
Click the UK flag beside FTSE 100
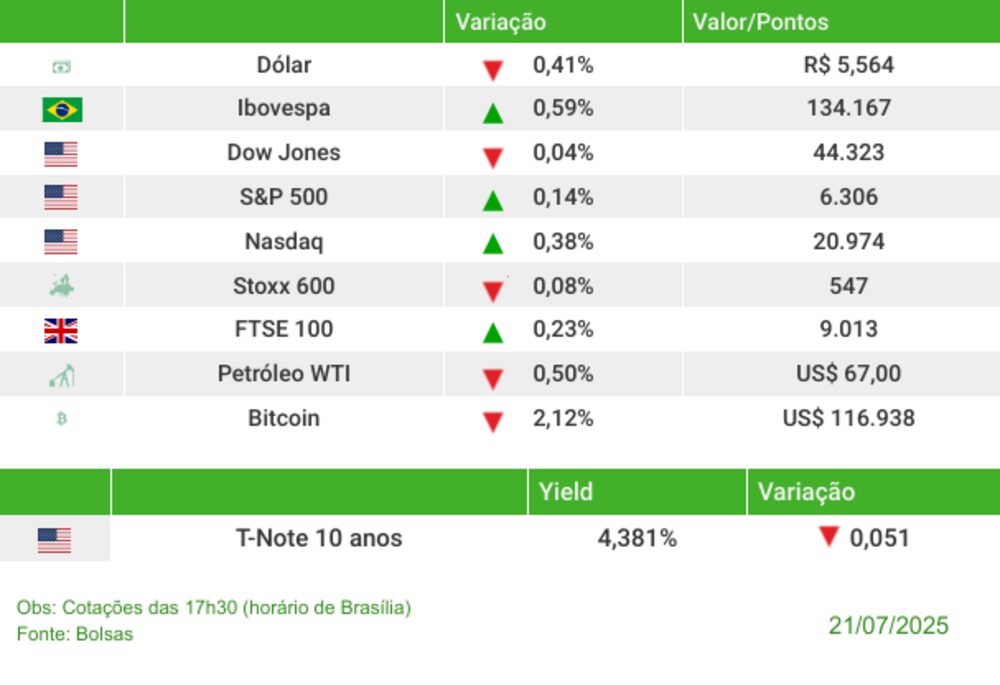click(61, 331)
